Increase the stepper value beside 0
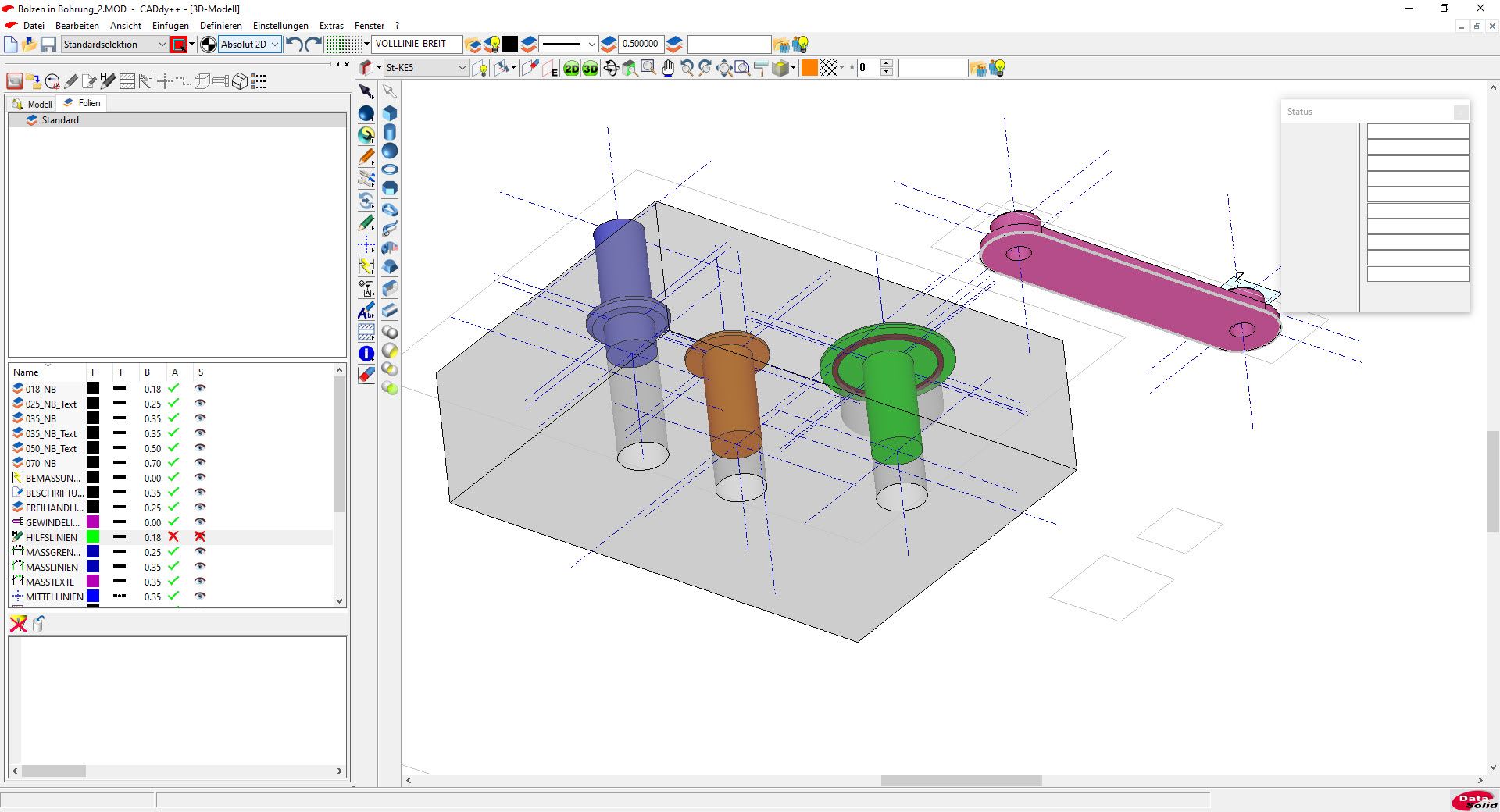1500x812 pixels. (886, 65)
